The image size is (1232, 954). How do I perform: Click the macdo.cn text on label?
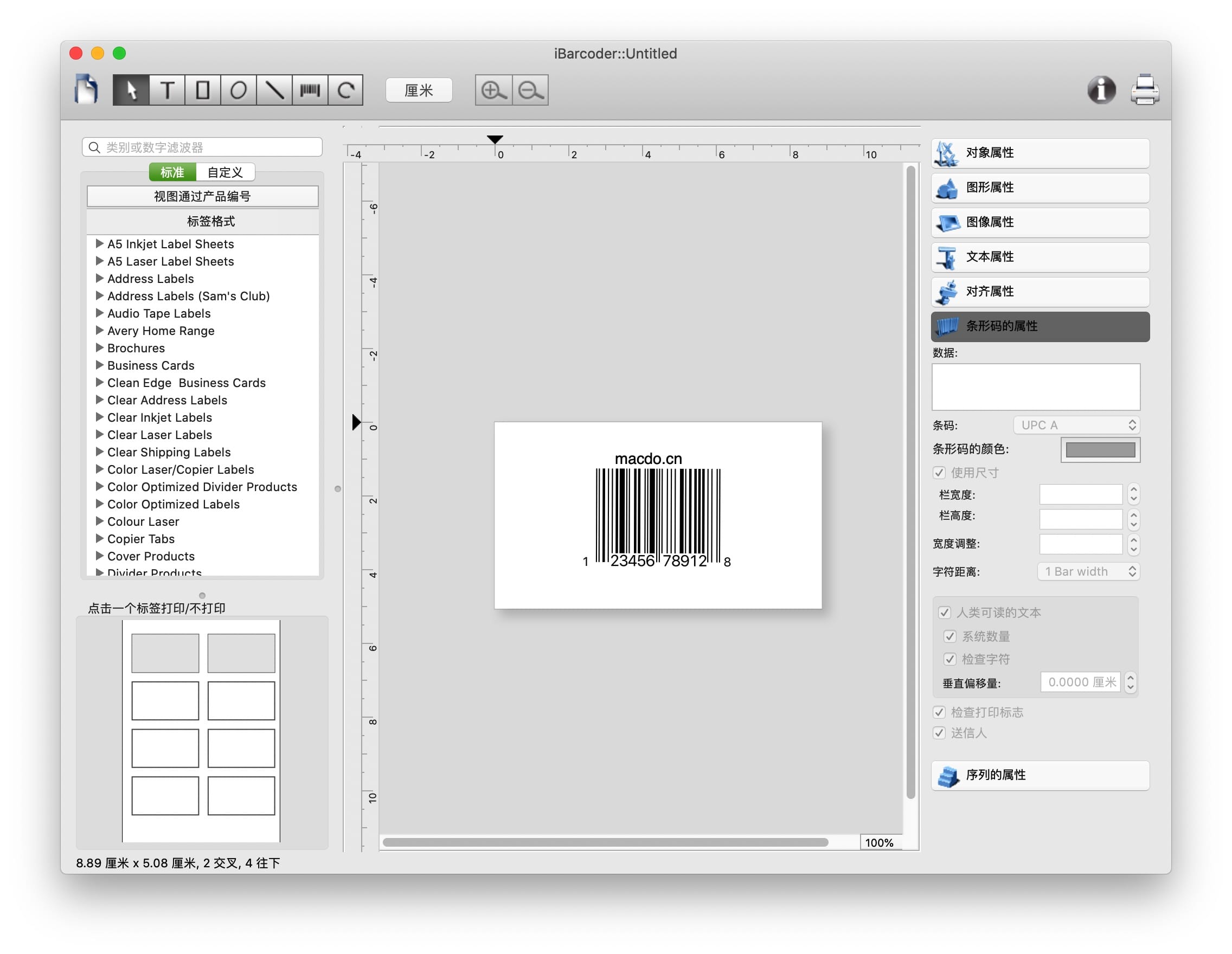pyautogui.click(x=648, y=459)
